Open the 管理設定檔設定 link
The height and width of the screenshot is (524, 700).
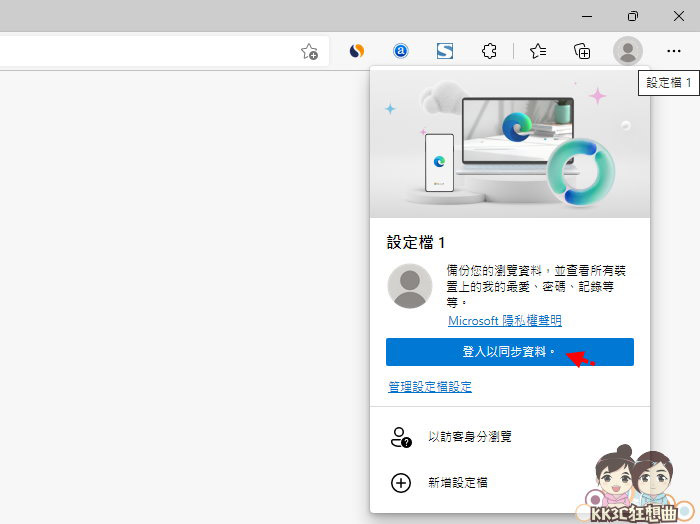coord(430,386)
